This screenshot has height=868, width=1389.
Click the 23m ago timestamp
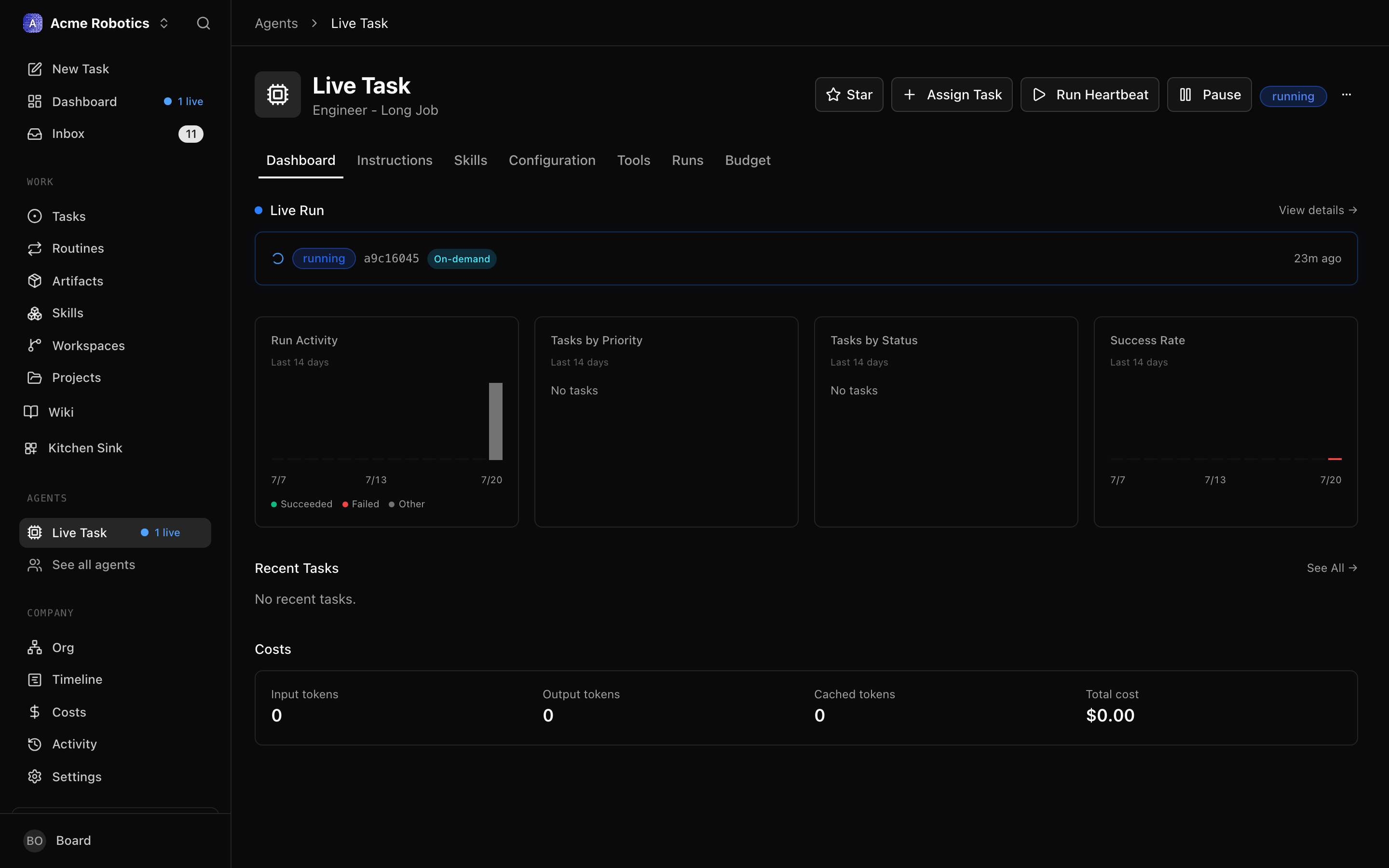(1317, 258)
